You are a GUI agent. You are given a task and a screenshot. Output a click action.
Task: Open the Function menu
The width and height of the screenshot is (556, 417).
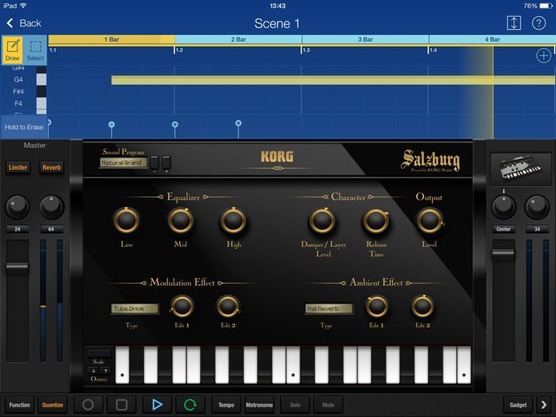[x=20, y=405]
